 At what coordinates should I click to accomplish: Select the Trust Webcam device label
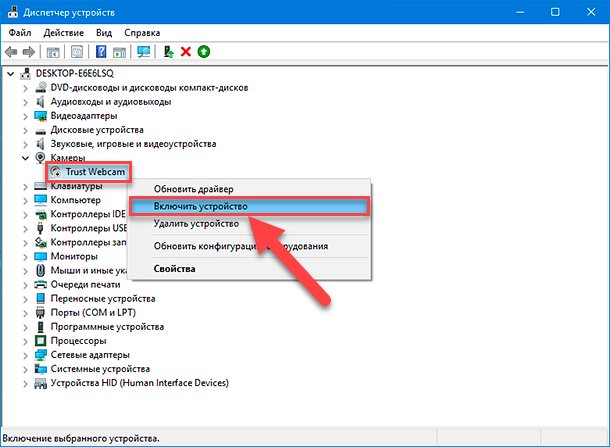(x=95, y=172)
